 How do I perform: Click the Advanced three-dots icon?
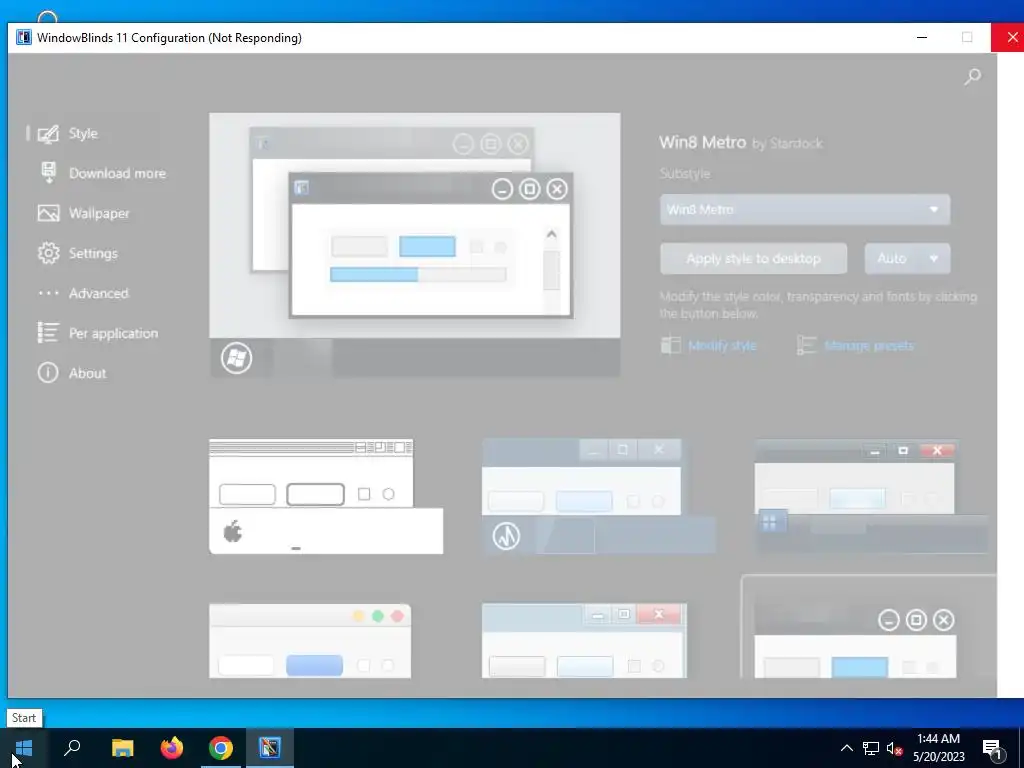[48, 293]
